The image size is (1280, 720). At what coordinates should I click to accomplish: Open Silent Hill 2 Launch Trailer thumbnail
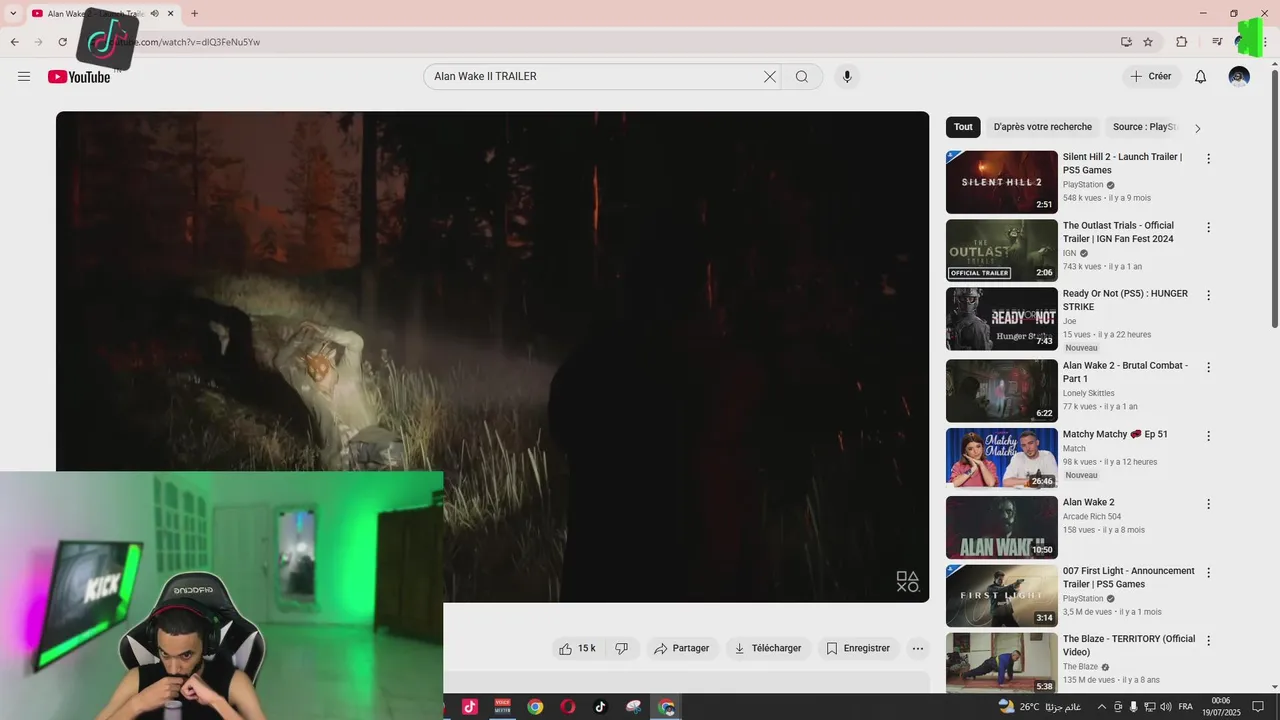1001,182
